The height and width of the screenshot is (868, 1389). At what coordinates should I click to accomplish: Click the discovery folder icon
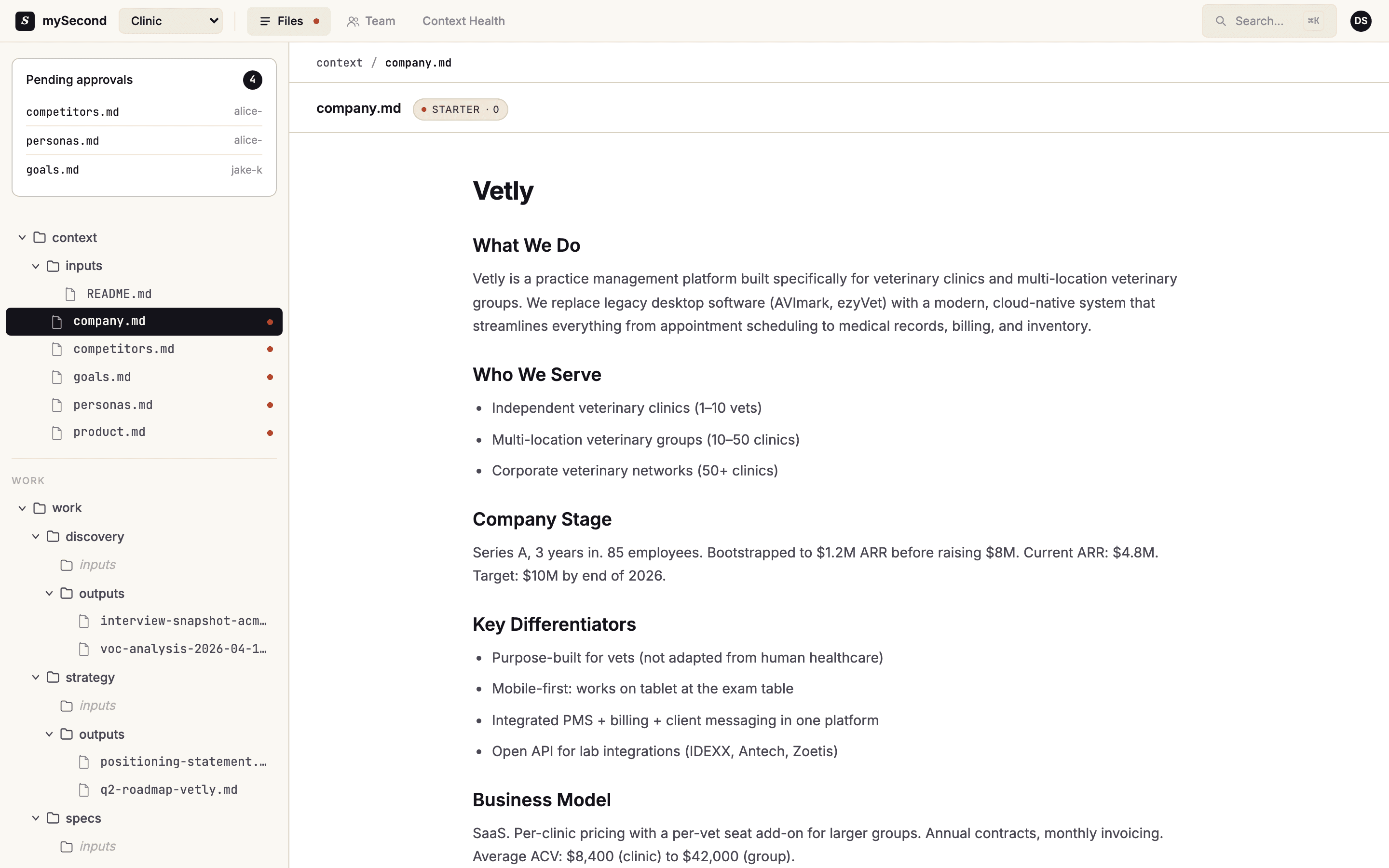(54, 536)
